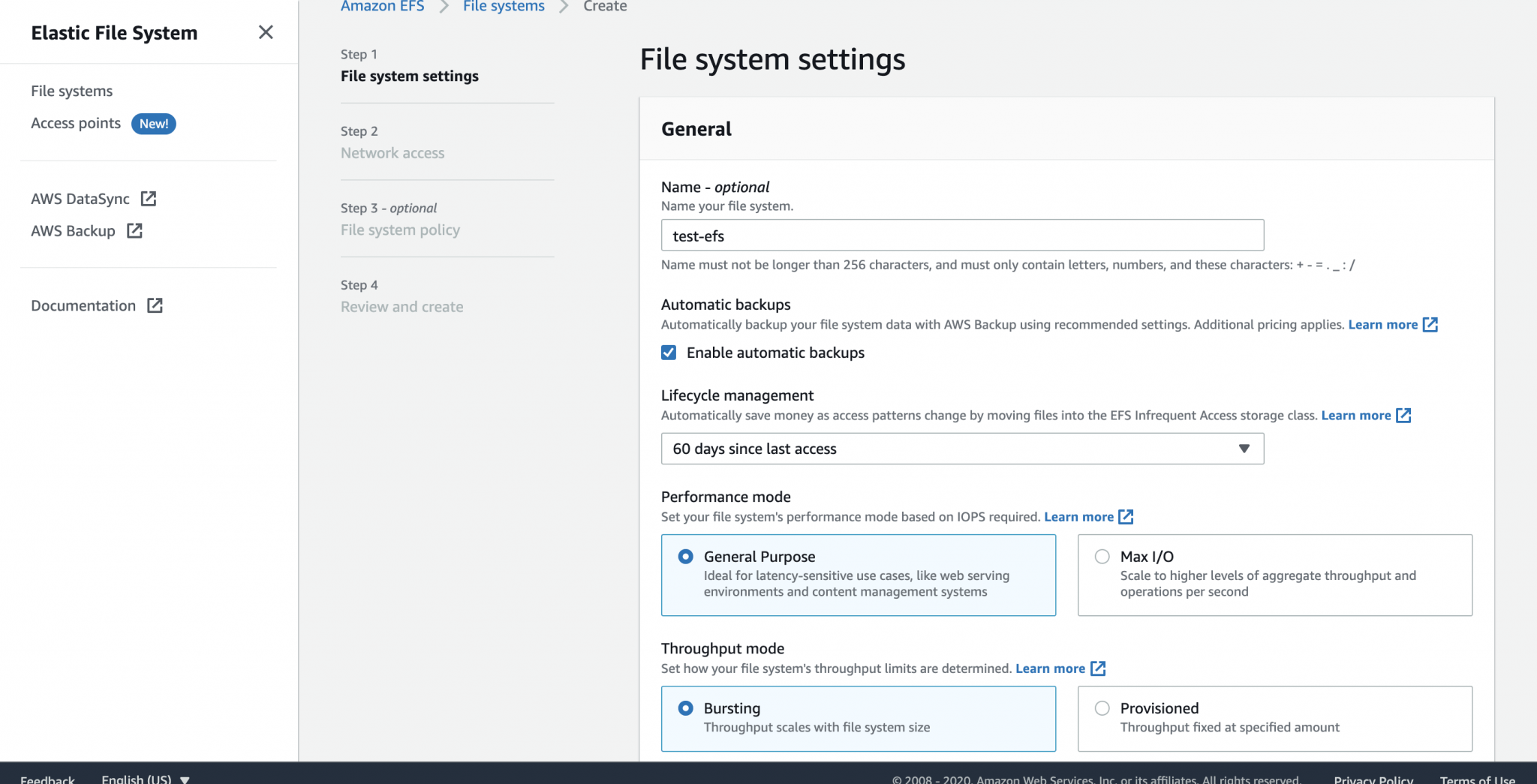This screenshot has width=1537, height=784.
Task: Uncheck Enable automatic backups
Action: (x=669, y=352)
